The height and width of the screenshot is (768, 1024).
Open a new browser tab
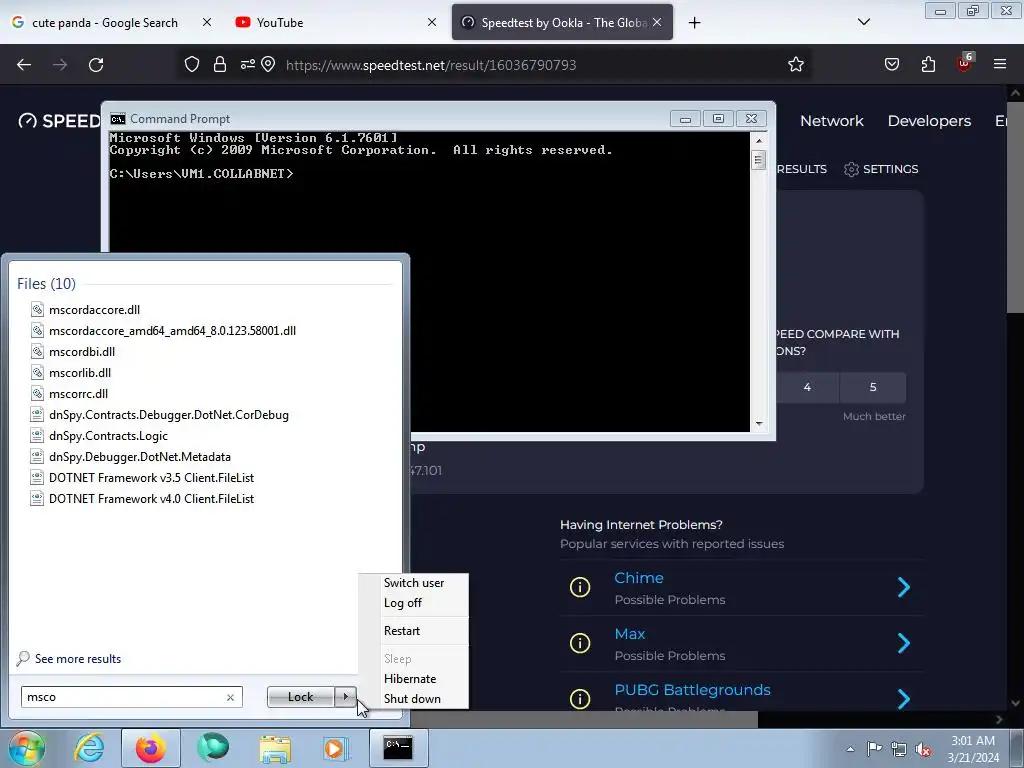click(x=694, y=23)
